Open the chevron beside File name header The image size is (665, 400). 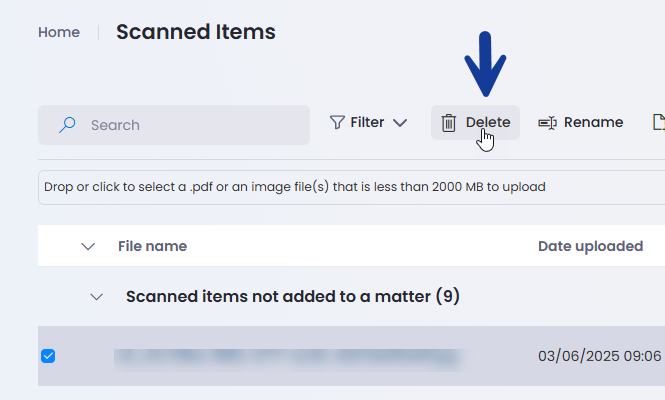tap(88, 246)
